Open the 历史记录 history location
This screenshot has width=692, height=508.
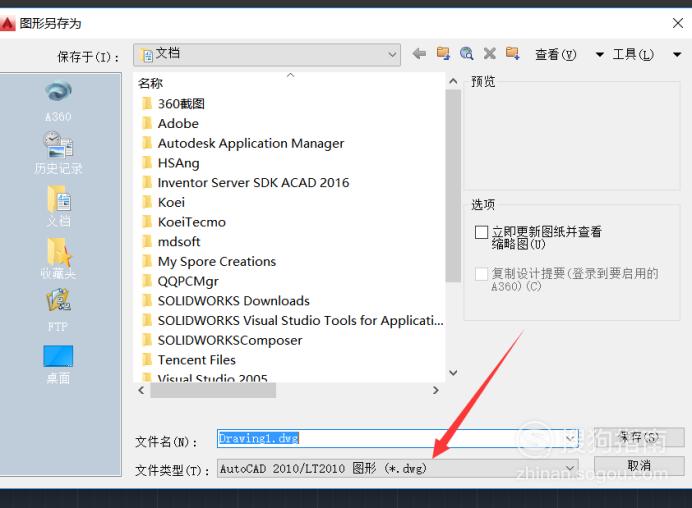point(58,153)
